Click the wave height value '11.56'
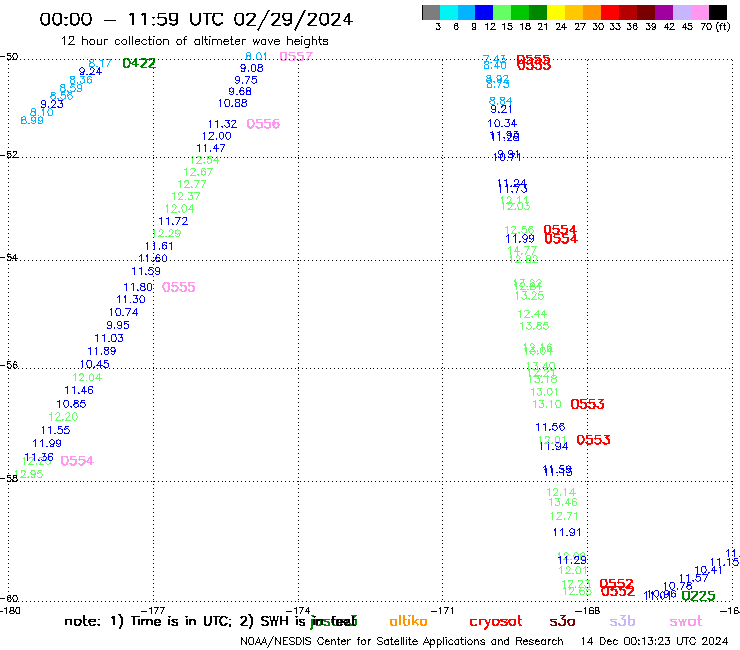Viewport: 740px width, 650px height. pos(550,427)
